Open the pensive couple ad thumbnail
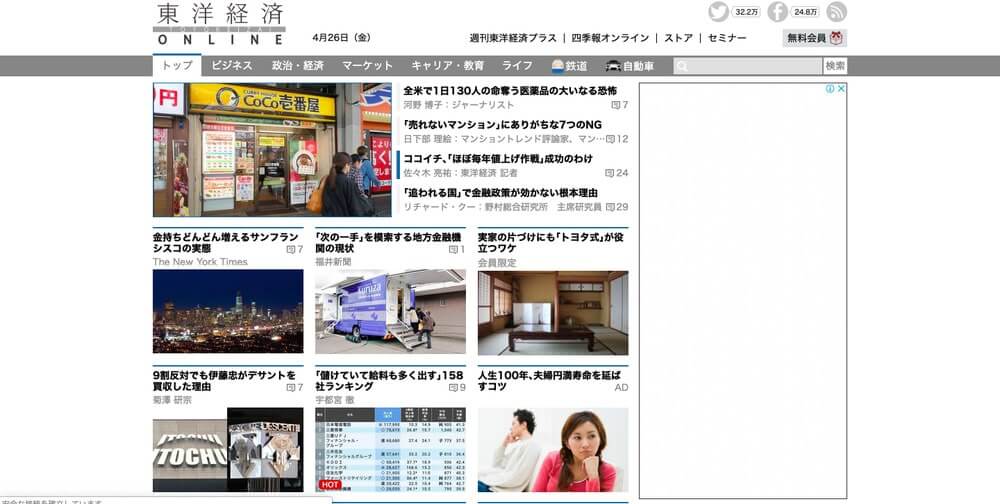Image resolution: width=1000 pixels, height=504 pixels. (x=553, y=450)
